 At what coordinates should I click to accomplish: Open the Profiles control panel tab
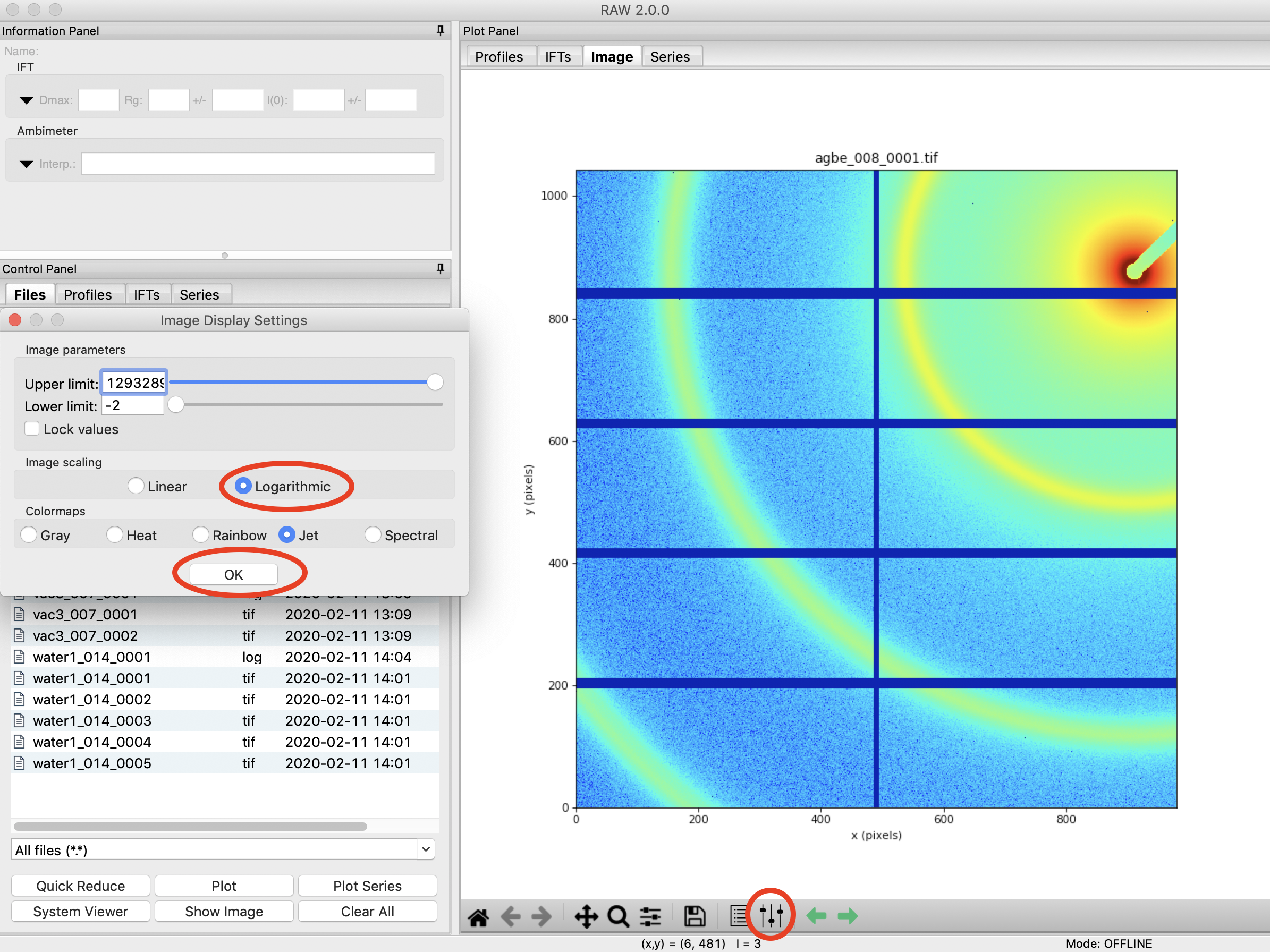tap(88, 294)
